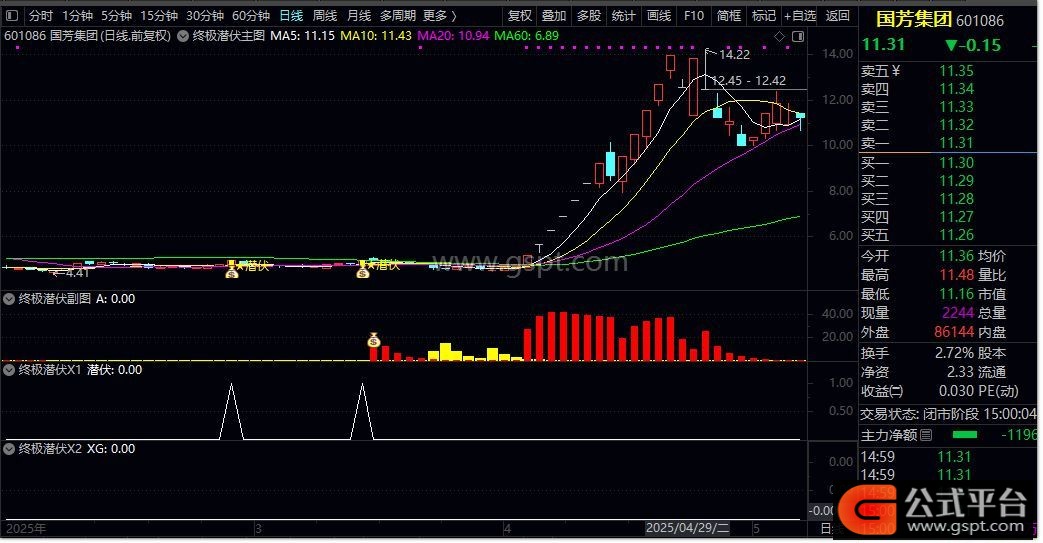The width and height of the screenshot is (1043, 543).
Task: Toggle the 叠加 overlay option
Action: [x=554, y=16]
